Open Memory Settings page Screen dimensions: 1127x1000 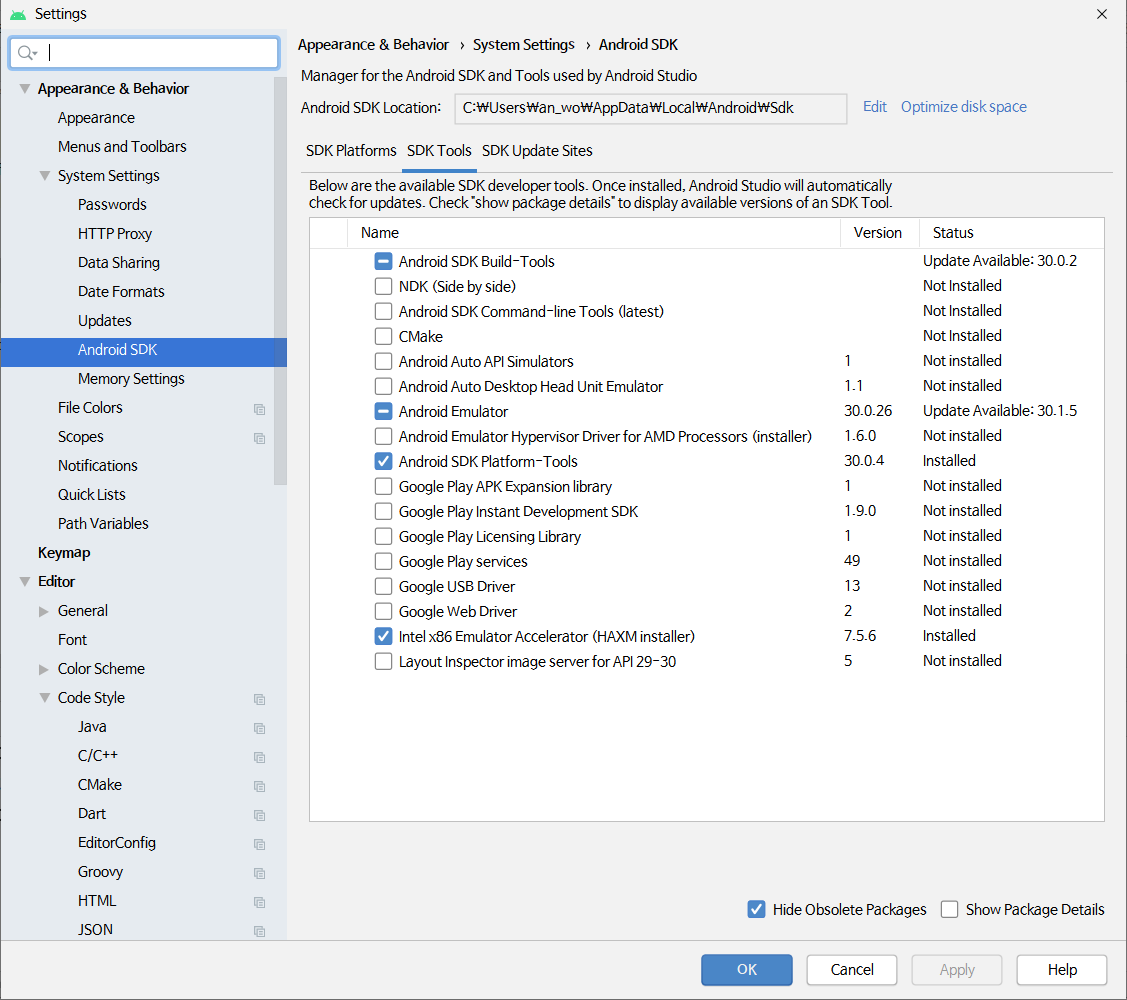pos(132,379)
